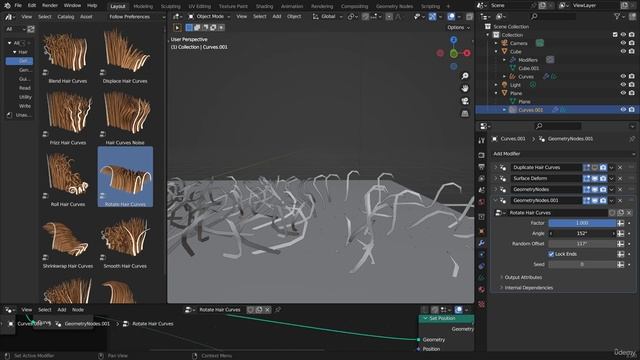
Task: Open the Add Modifier dropdown
Action: pyautogui.click(x=564, y=153)
